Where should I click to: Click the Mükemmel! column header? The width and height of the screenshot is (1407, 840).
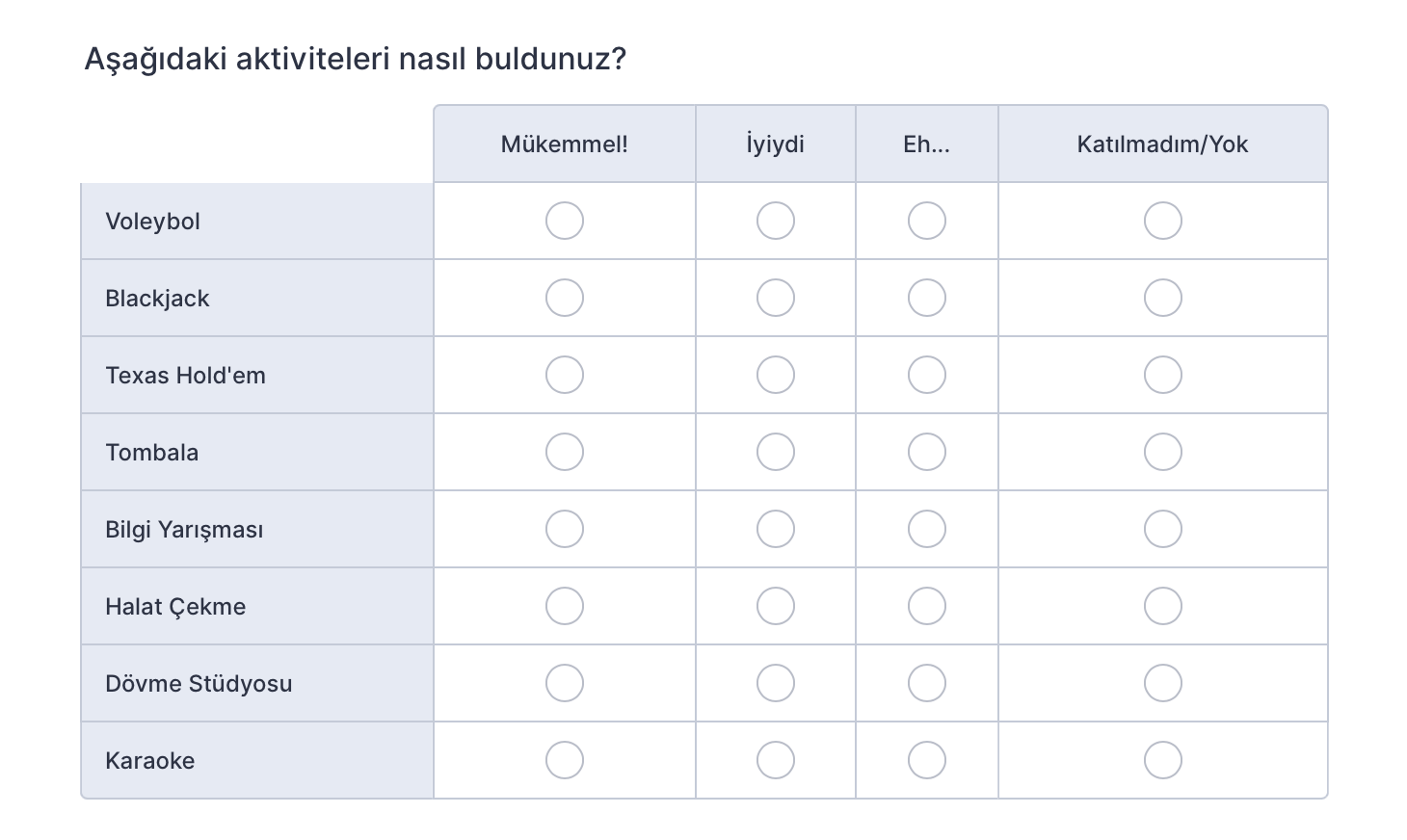(565, 144)
